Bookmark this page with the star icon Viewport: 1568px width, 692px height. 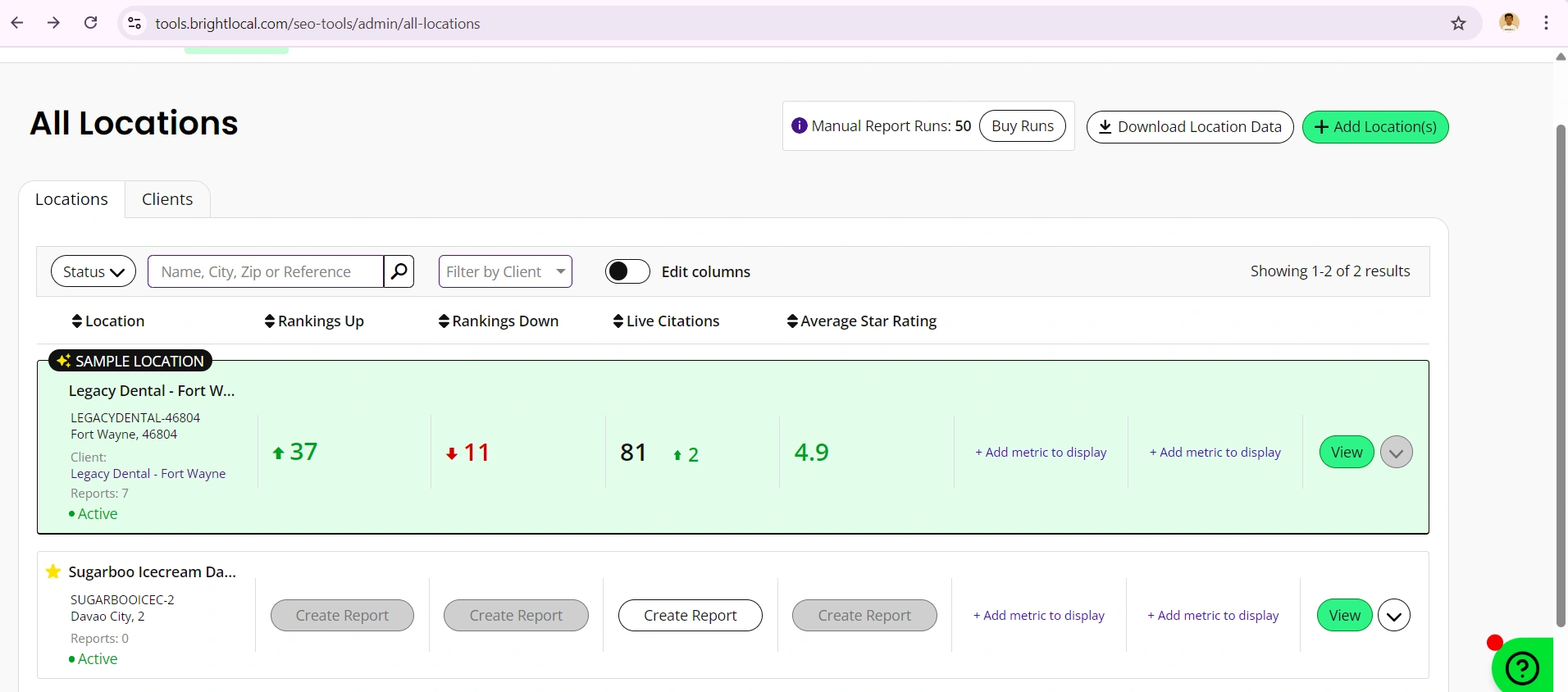pyautogui.click(x=1458, y=23)
